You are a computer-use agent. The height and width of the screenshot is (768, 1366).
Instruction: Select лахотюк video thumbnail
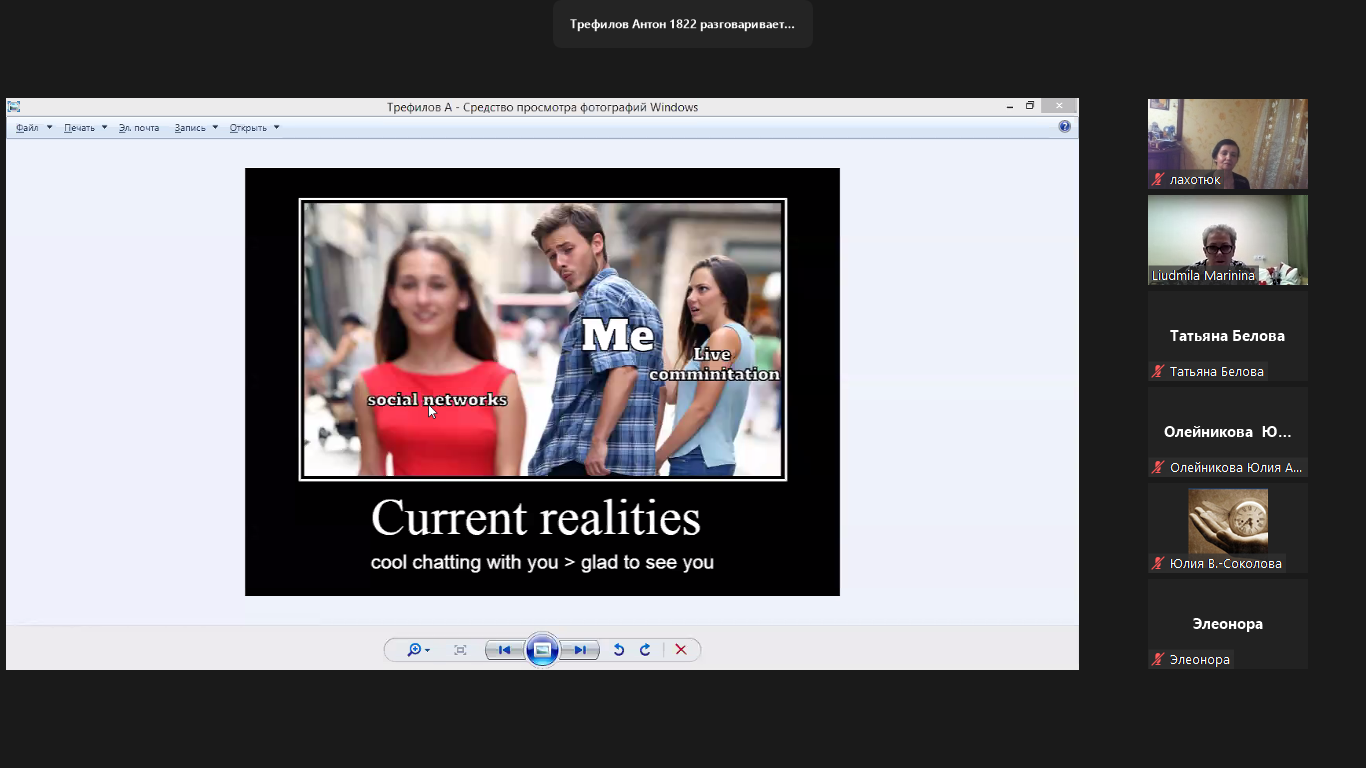click(1228, 144)
